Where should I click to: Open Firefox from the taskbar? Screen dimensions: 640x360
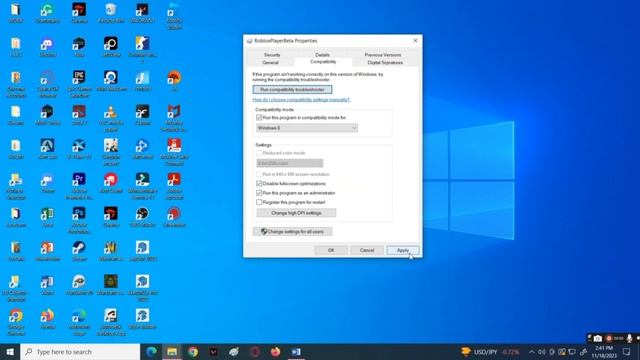(276, 352)
